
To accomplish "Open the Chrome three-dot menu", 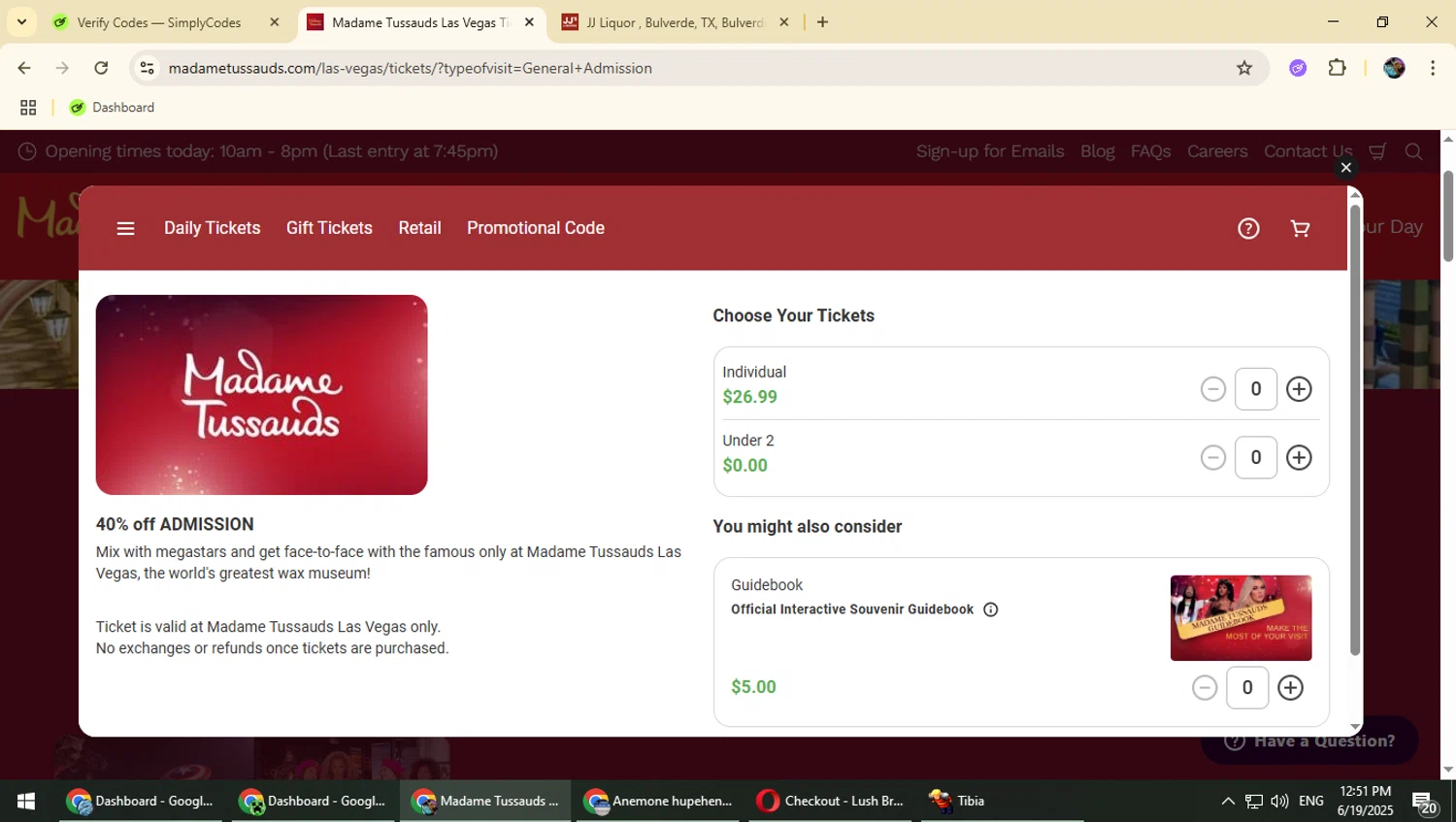I will [x=1433, y=68].
